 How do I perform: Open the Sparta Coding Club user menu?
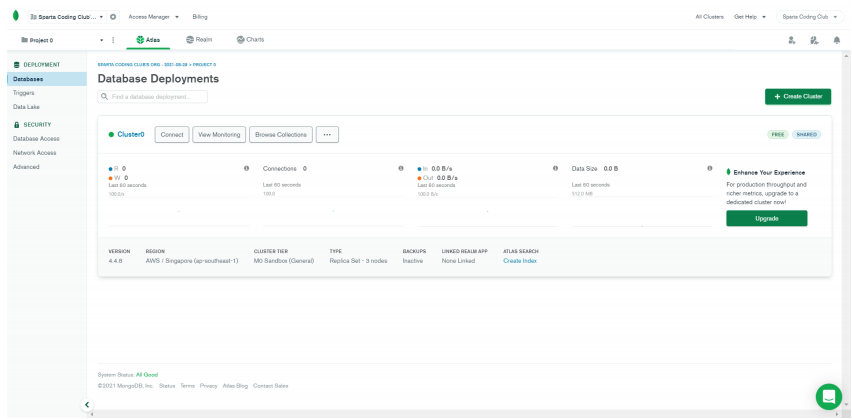810,17
